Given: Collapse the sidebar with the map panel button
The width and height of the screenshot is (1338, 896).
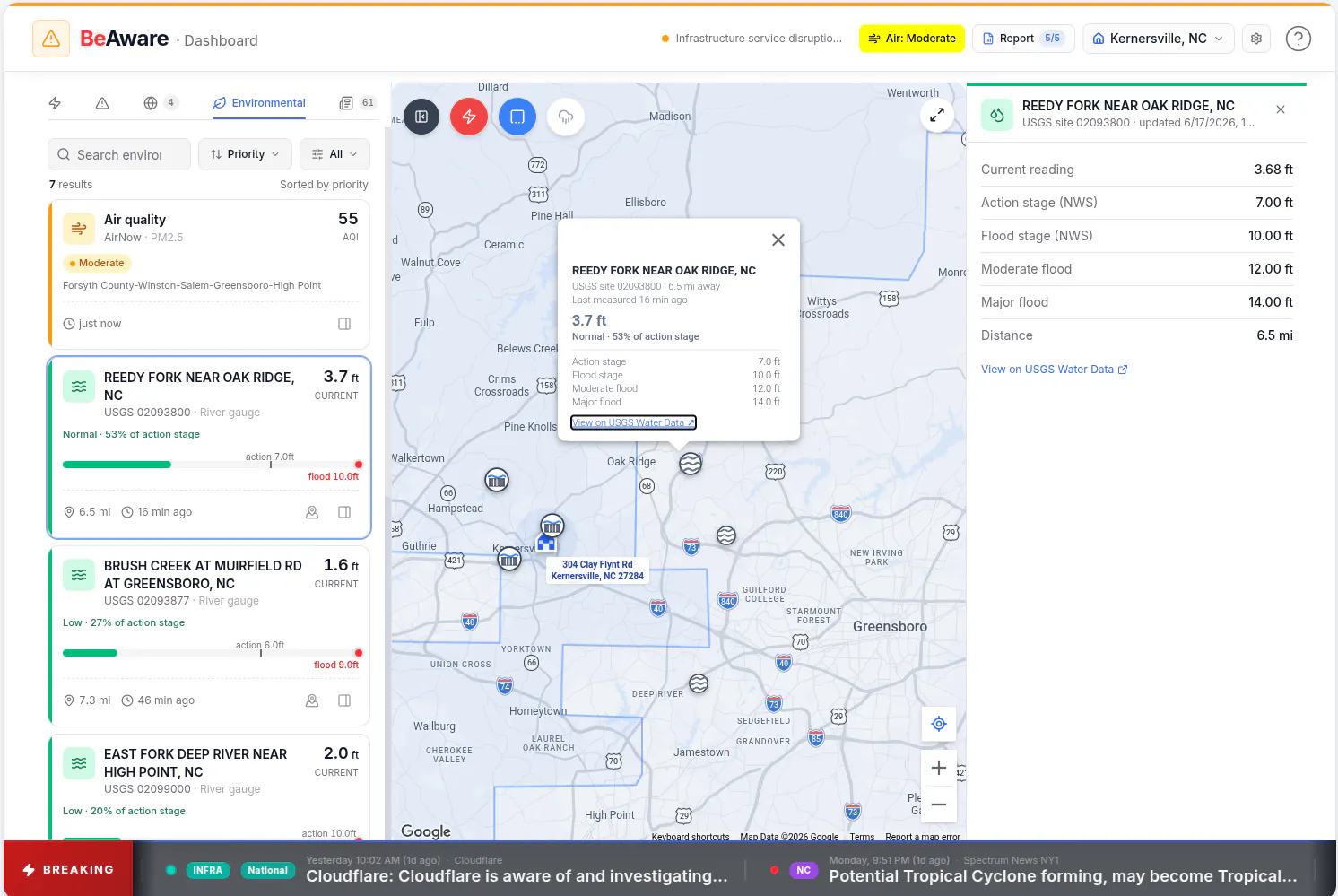Looking at the screenshot, I should [421, 117].
